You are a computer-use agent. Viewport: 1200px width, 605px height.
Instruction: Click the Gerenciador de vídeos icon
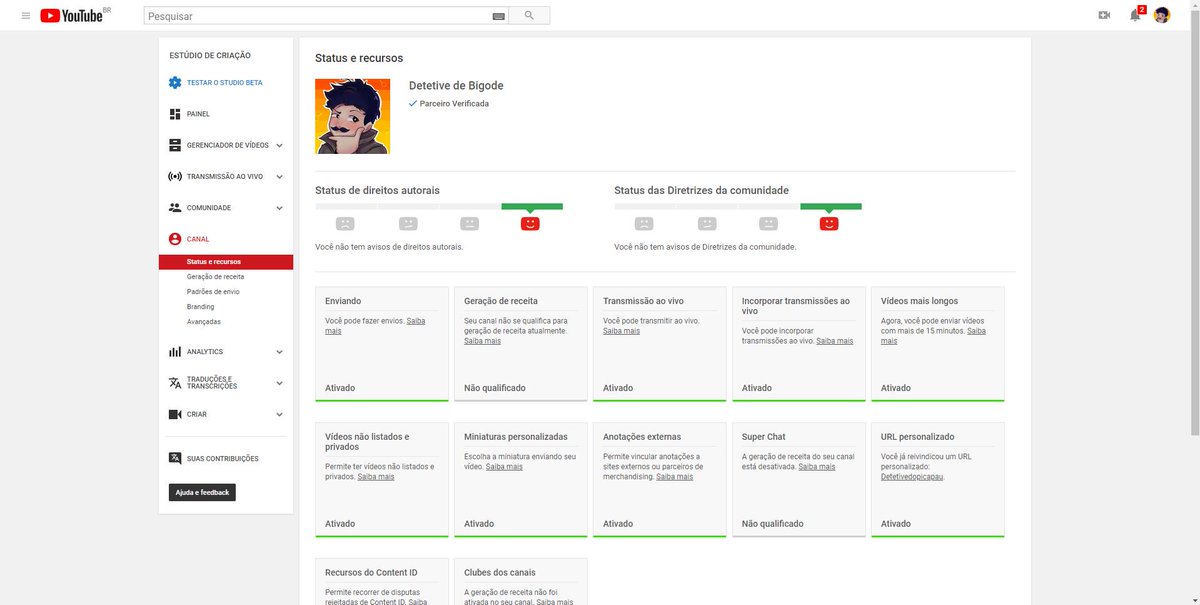tap(175, 145)
